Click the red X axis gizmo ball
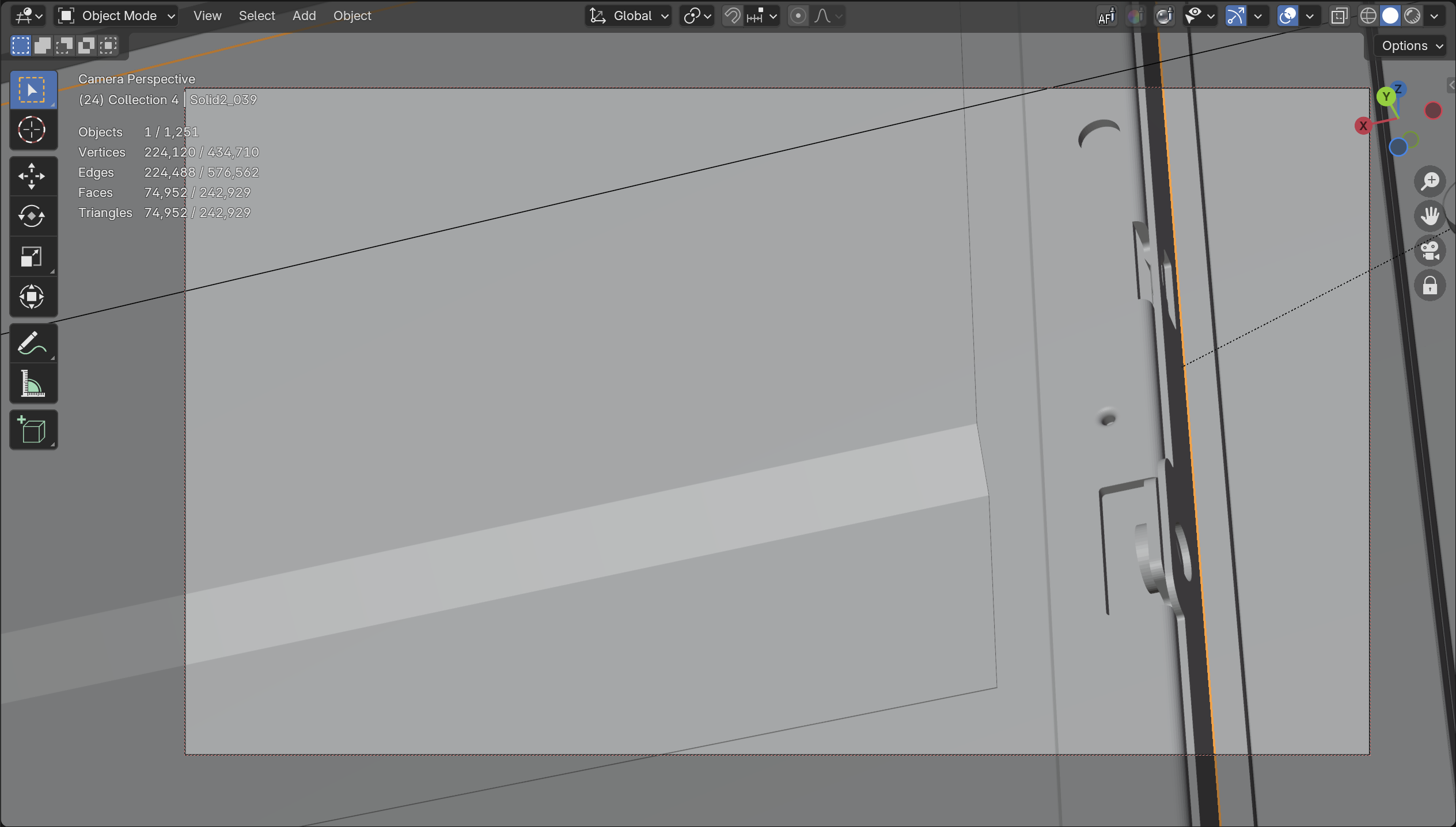 click(x=1363, y=126)
